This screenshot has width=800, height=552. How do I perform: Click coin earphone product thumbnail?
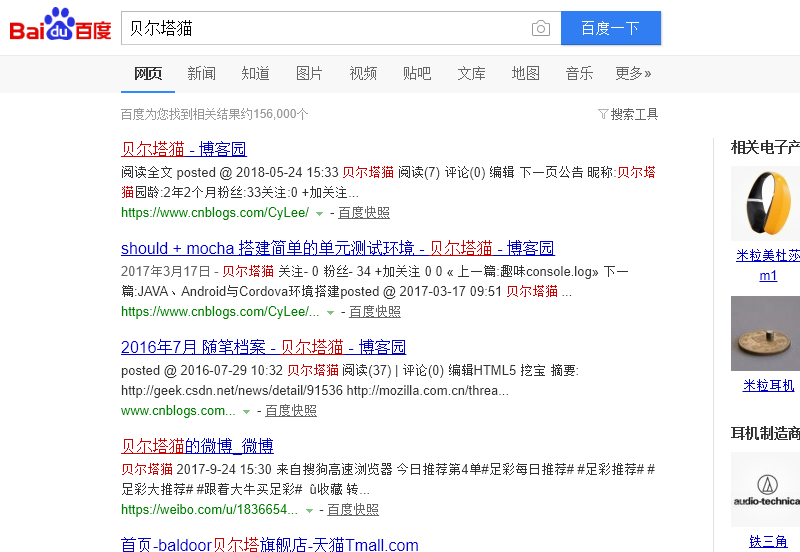[x=765, y=333]
